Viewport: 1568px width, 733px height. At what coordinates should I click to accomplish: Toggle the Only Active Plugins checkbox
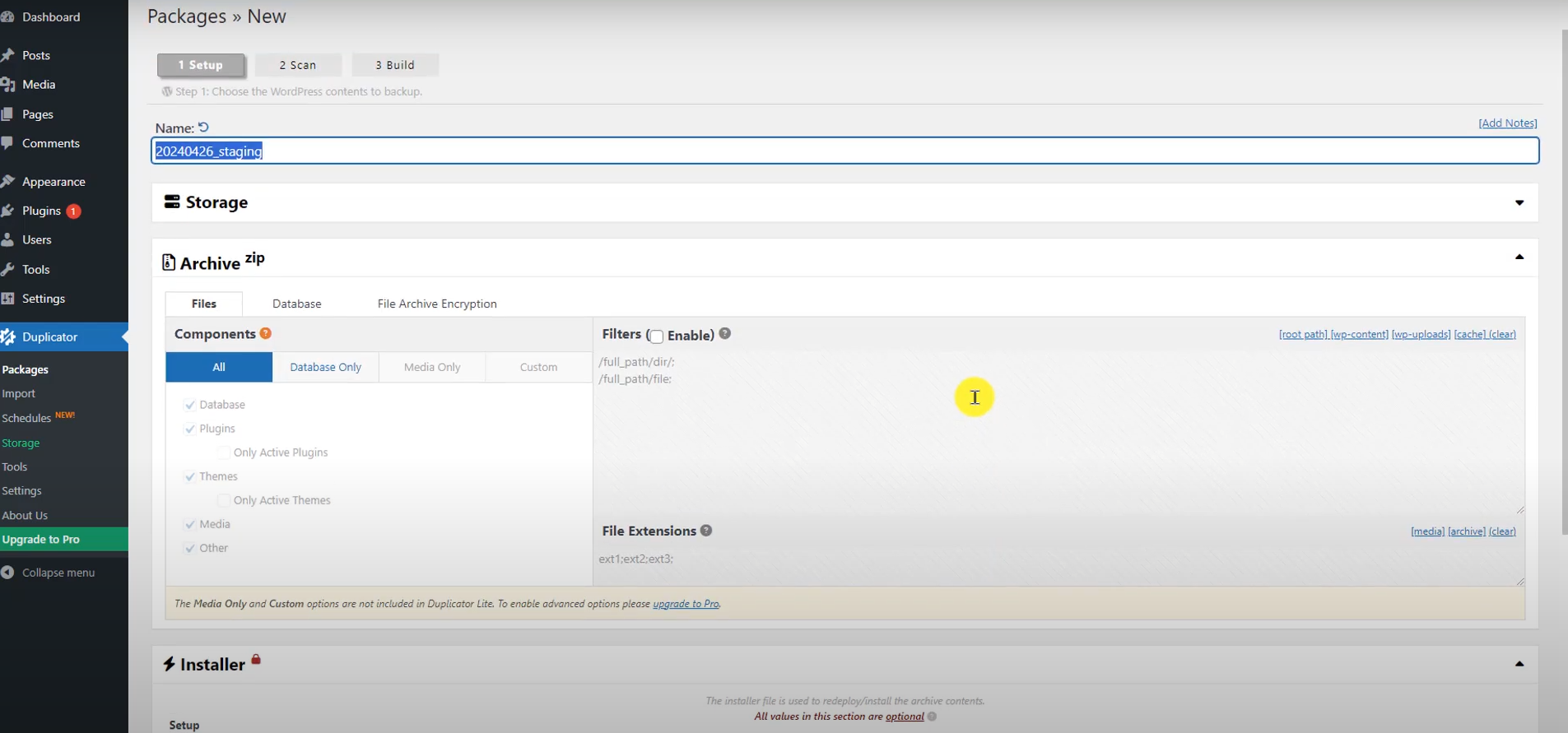[223, 452]
